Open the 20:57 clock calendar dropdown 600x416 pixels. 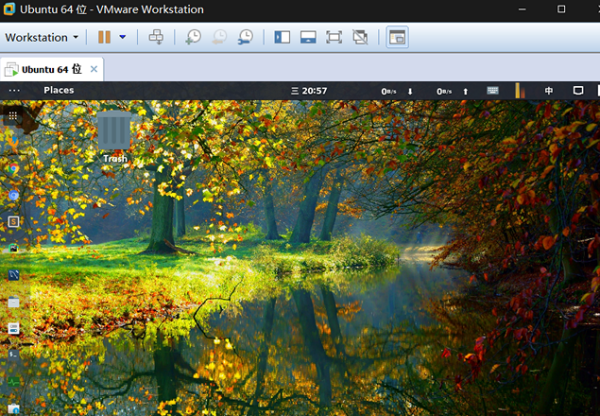pos(309,90)
